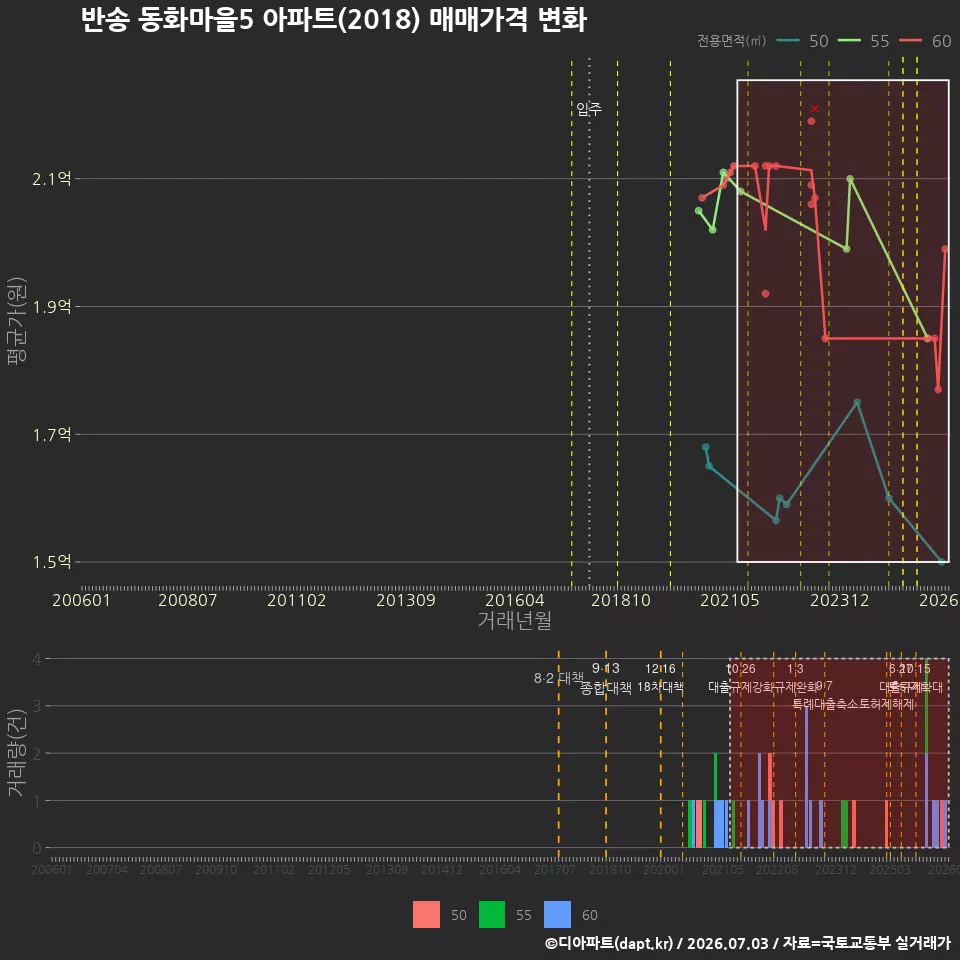Image resolution: width=960 pixels, height=960 pixels.
Task: Click the 평균가(원) vertical axis title
Action: (17, 321)
